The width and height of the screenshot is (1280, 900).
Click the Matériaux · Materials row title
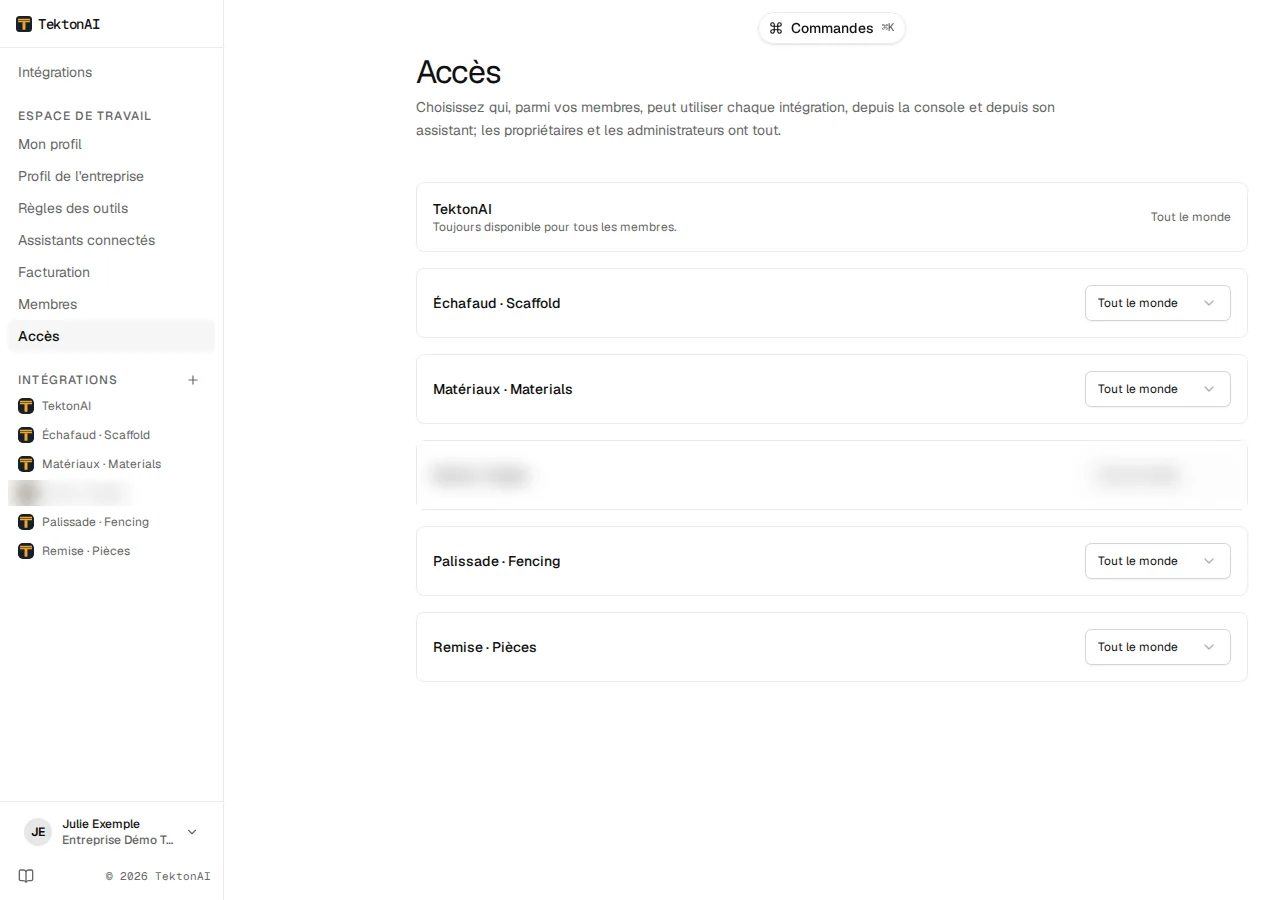click(503, 389)
